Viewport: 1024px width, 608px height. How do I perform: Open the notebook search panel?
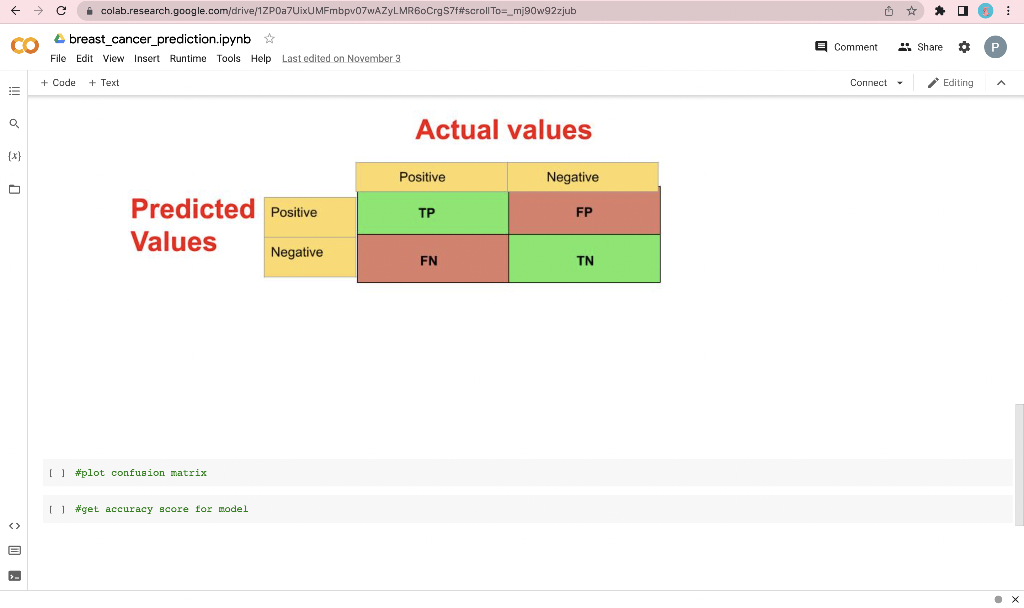click(x=14, y=124)
